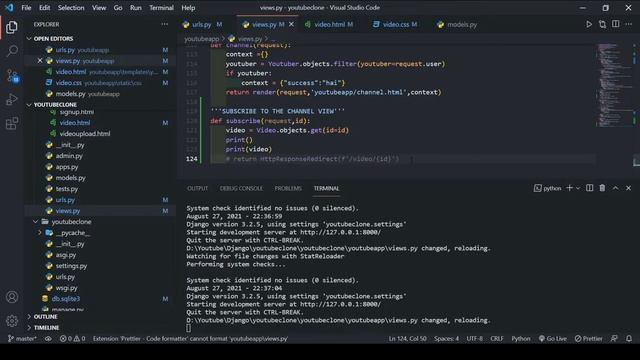The image size is (640, 360).
Task: Collapse the youtubeclone subfolder
Action: tap(36, 222)
